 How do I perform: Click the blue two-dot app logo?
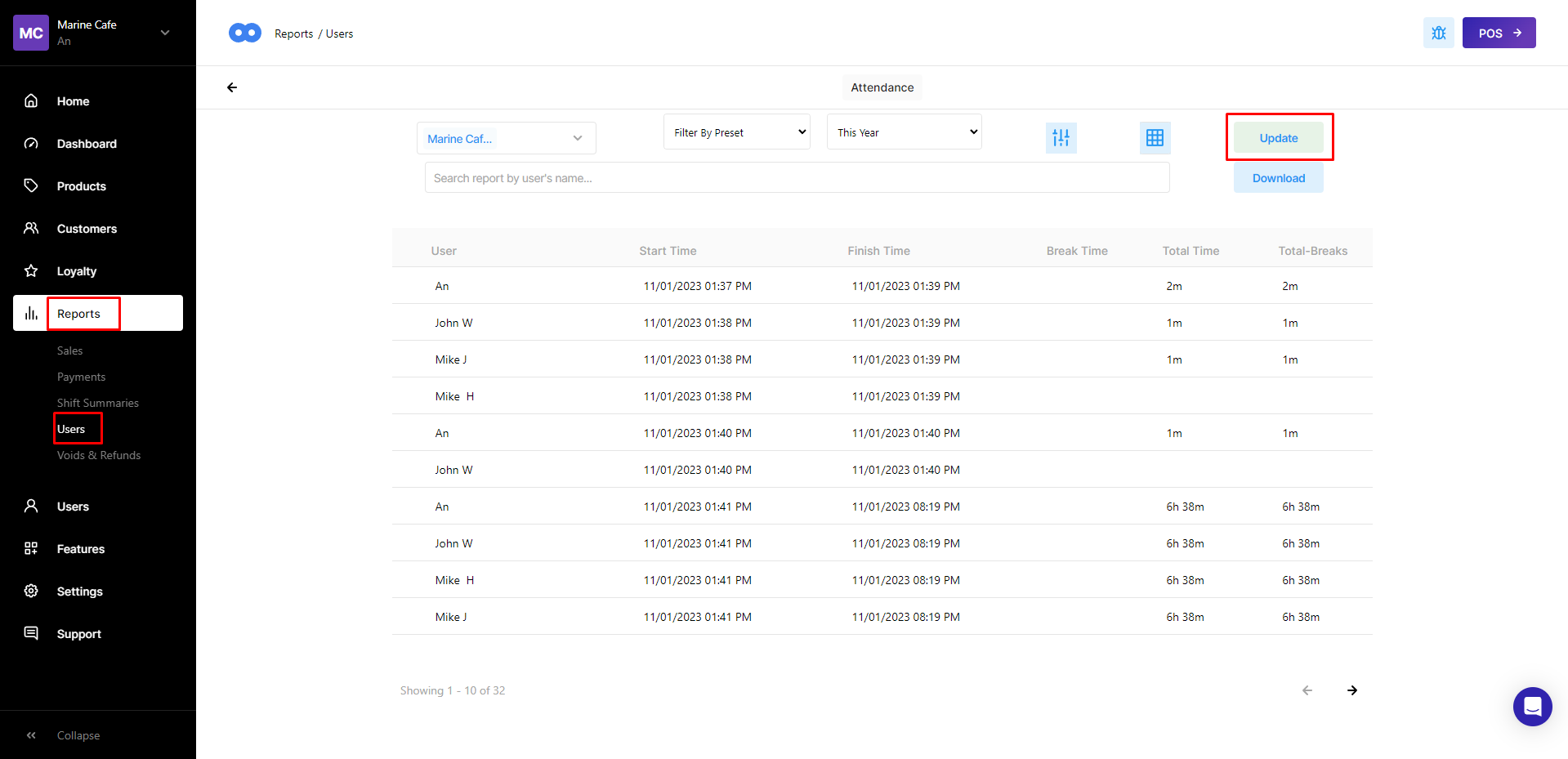pos(245,33)
